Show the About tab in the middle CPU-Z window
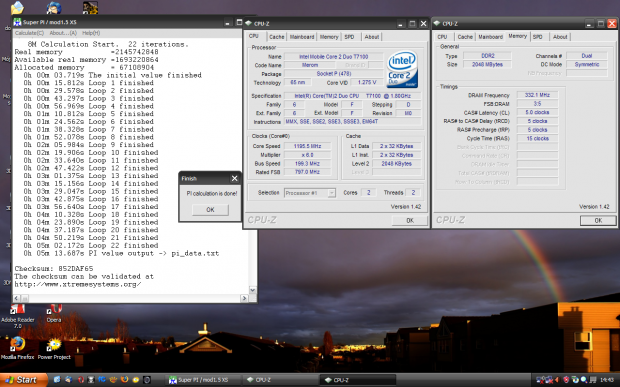620x387 pixels. click(x=372, y=37)
